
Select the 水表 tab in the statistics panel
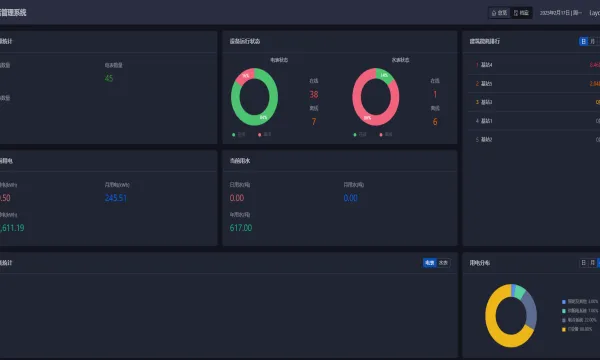click(443, 263)
